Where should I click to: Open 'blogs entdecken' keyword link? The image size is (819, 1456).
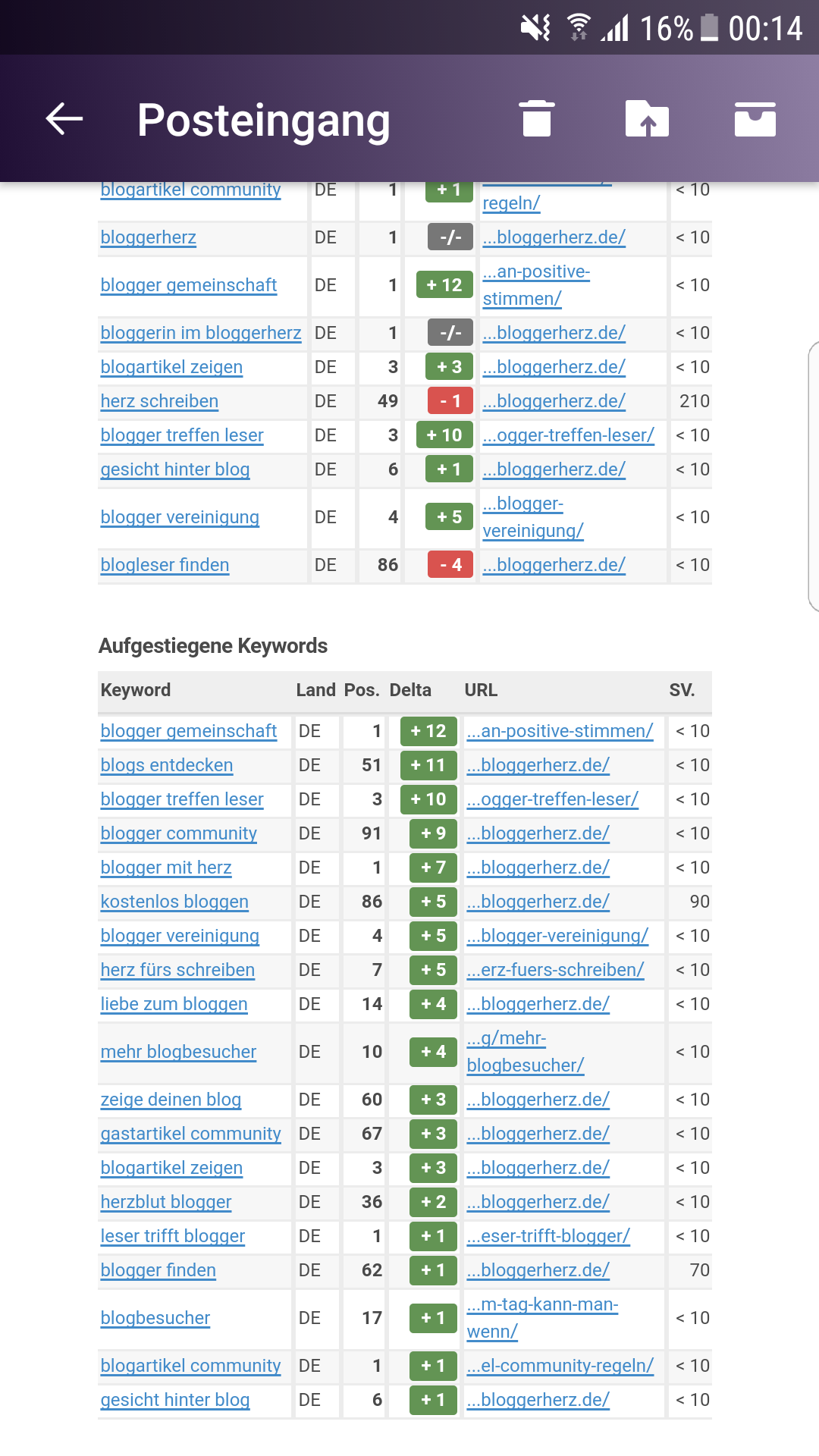click(x=167, y=765)
